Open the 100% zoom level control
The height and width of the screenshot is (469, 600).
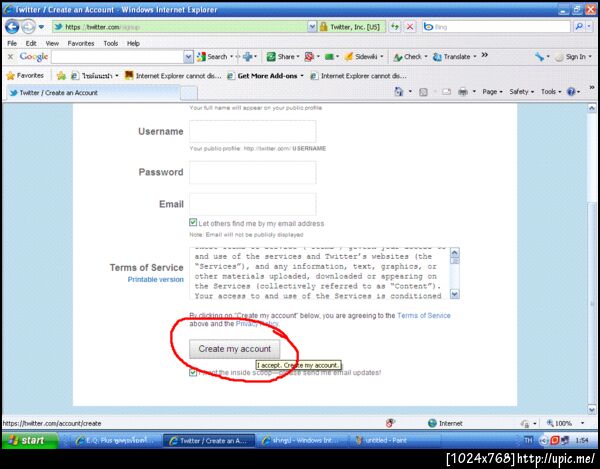565,423
